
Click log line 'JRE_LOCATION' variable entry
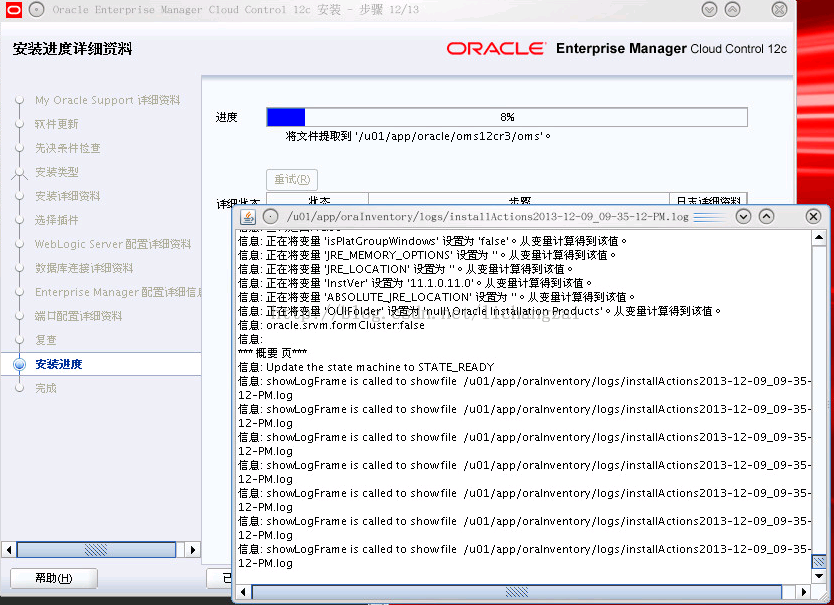coord(405,269)
